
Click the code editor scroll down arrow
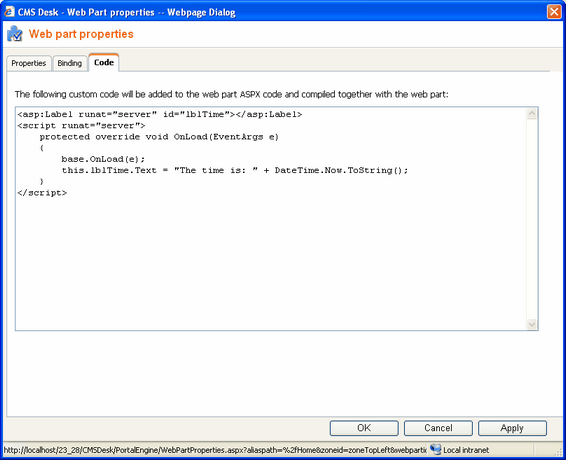(x=531, y=324)
